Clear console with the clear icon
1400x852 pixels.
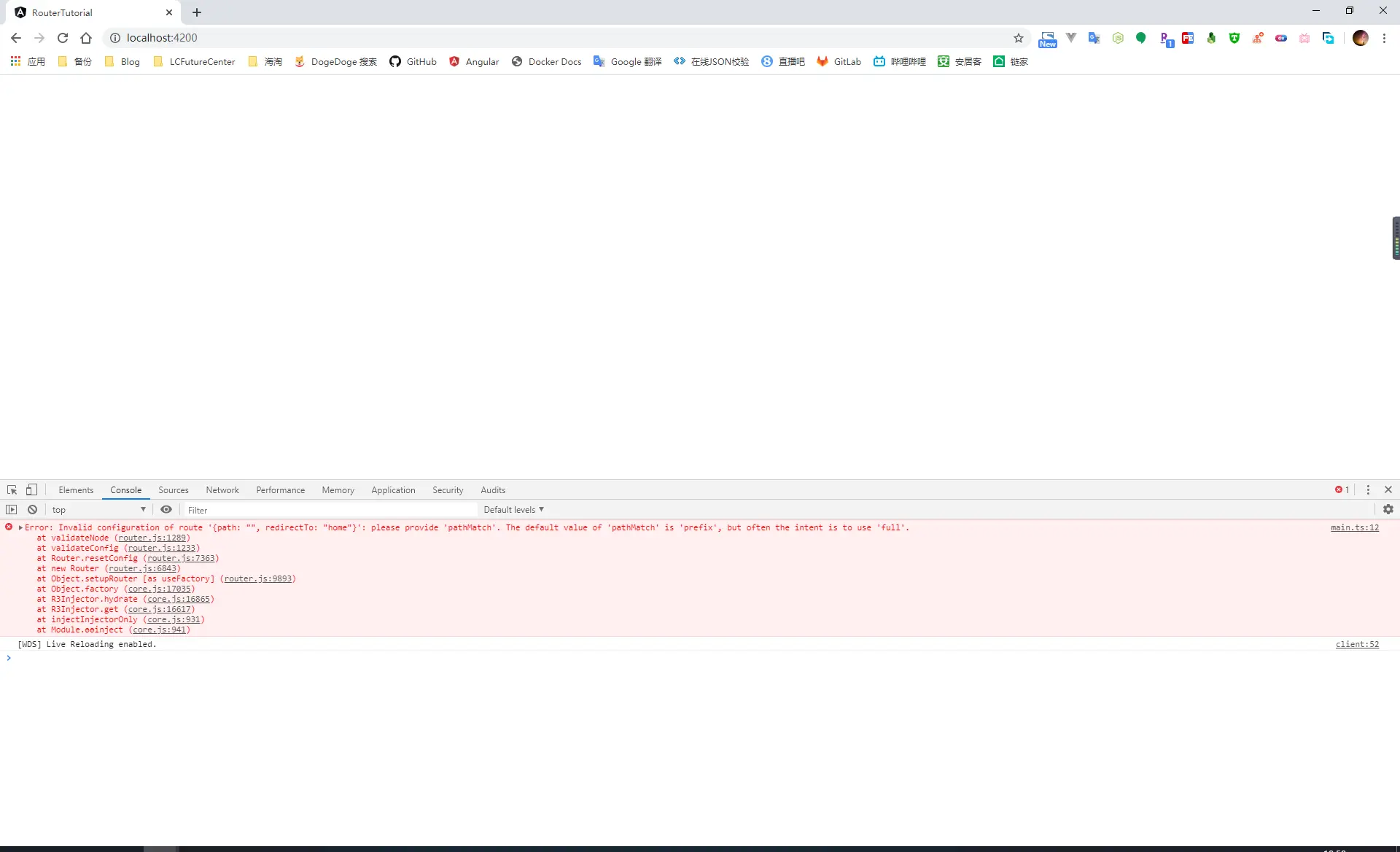pyautogui.click(x=32, y=510)
